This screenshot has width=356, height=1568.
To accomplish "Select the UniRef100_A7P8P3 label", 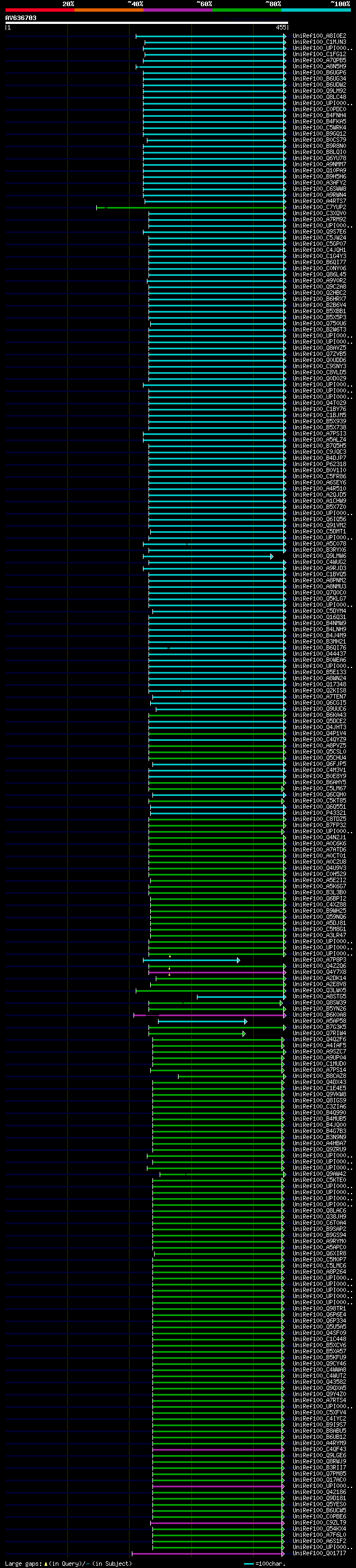I will [319, 960].
